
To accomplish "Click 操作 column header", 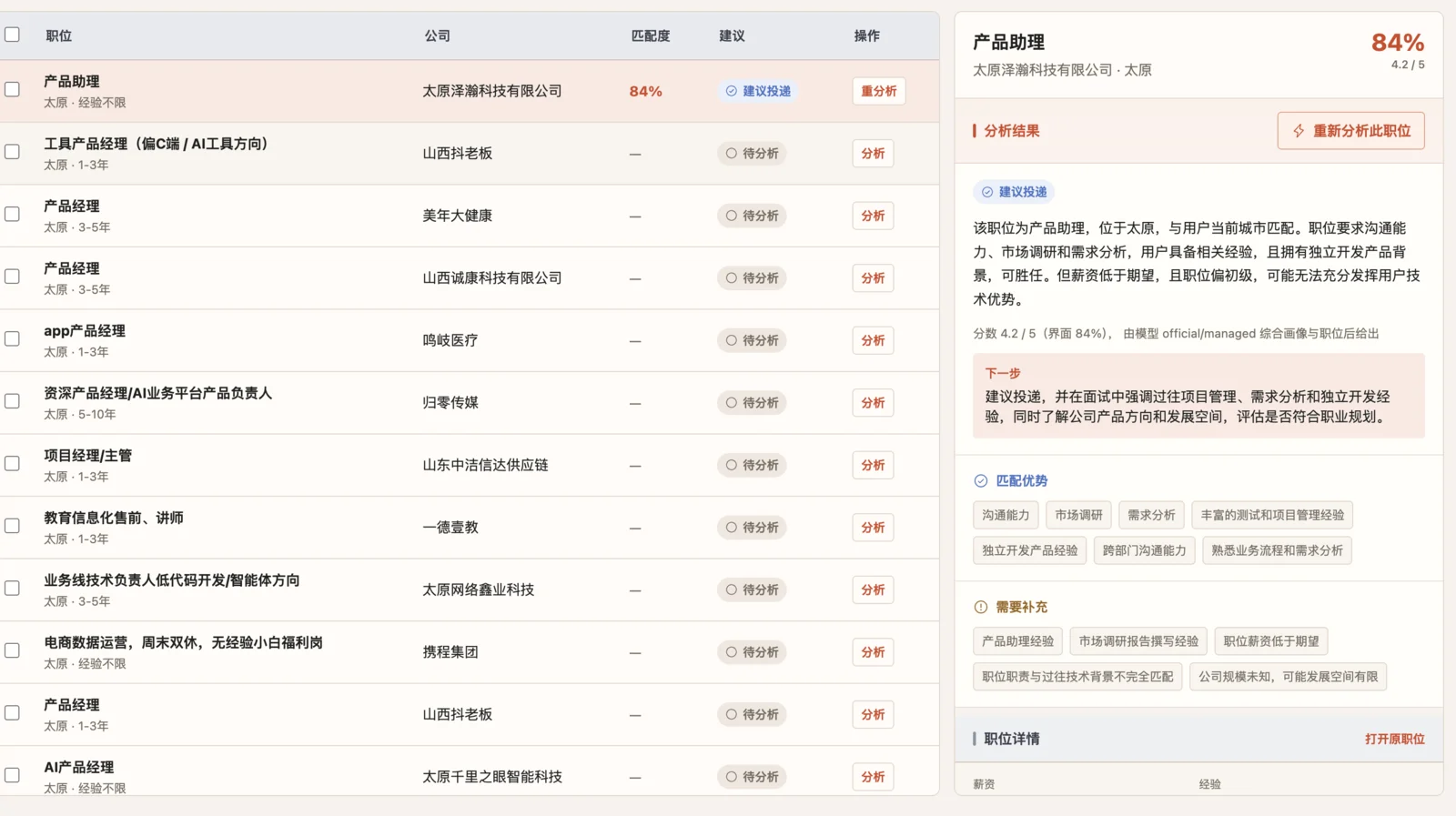I will click(x=866, y=35).
